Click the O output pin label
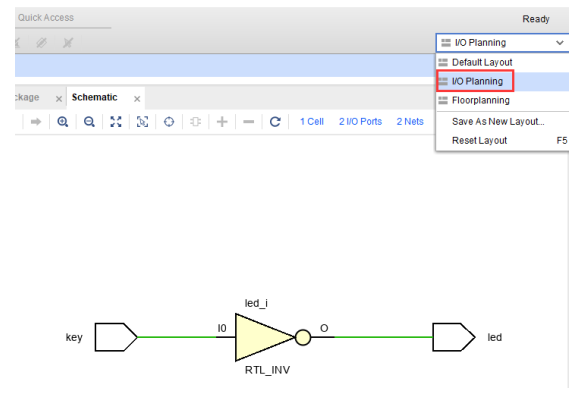The height and width of the screenshot is (396, 578). (324, 328)
